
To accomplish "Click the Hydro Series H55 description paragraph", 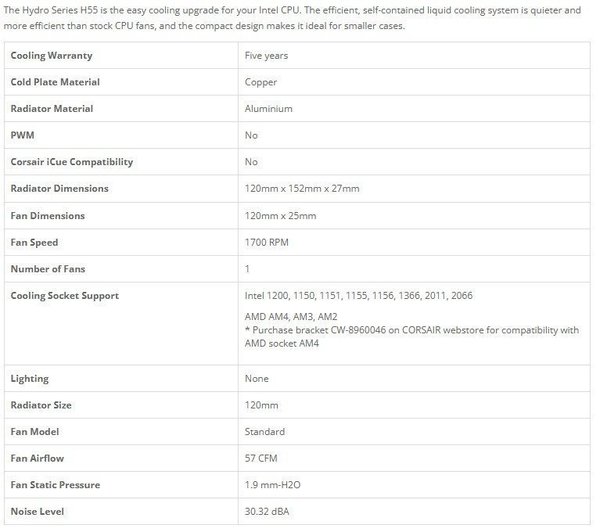I will [292, 18].
